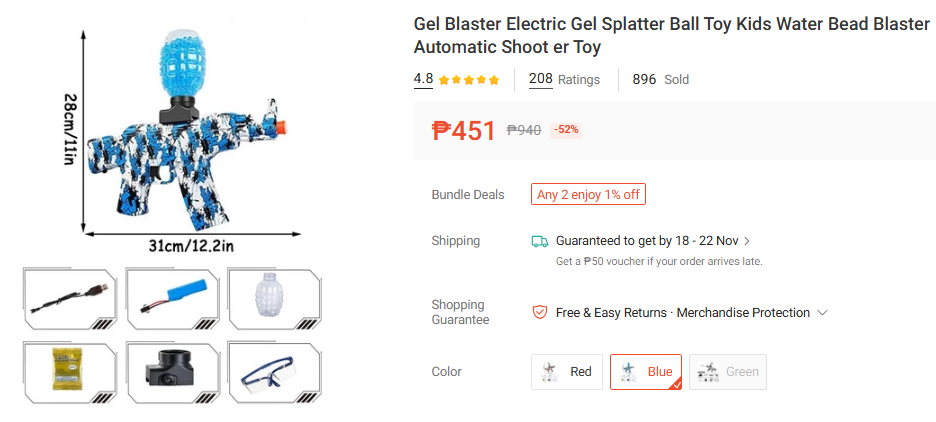View the blue battery thumbnail
Image resolution: width=936 pixels, height=422 pixels.
172,298
